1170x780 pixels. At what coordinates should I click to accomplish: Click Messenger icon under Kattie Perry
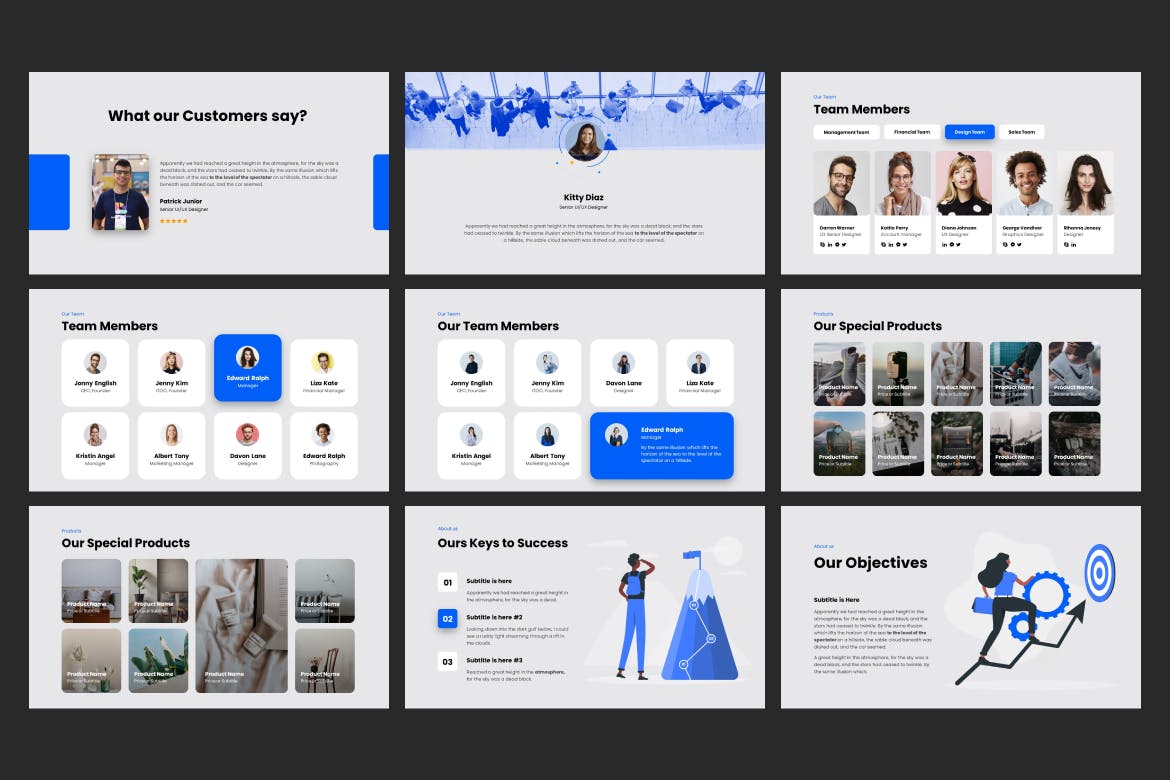pyautogui.click(x=897, y=244)
